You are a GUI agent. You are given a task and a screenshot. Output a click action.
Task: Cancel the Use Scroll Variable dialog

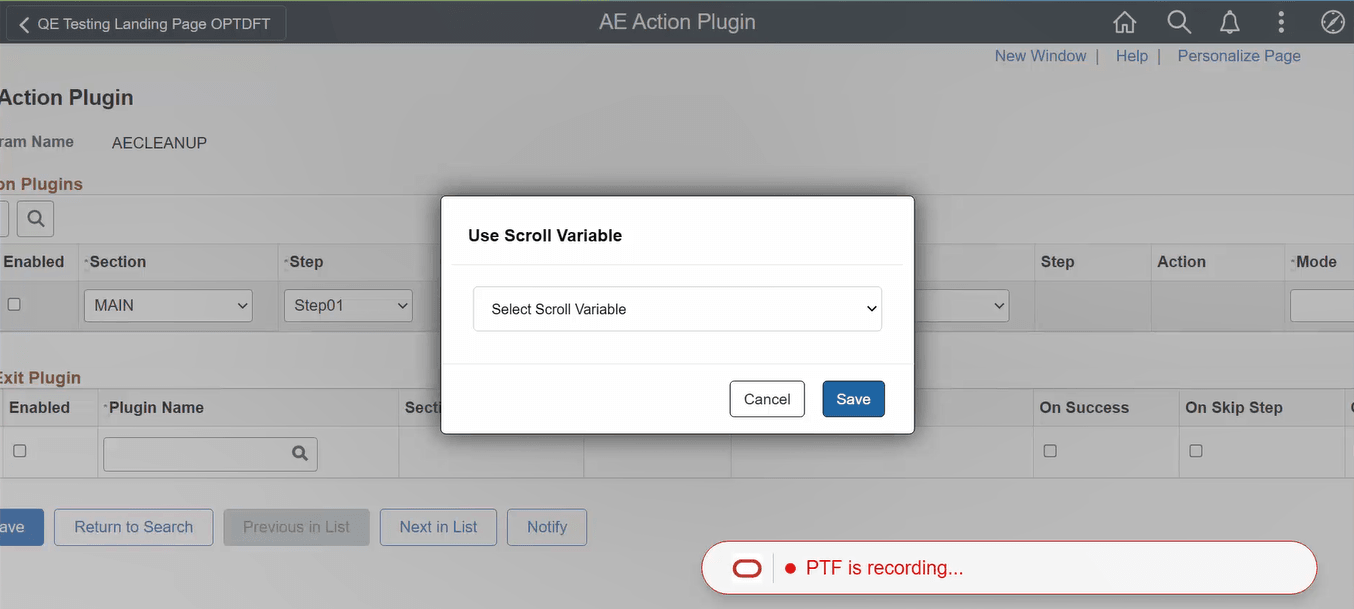[766, 398]
